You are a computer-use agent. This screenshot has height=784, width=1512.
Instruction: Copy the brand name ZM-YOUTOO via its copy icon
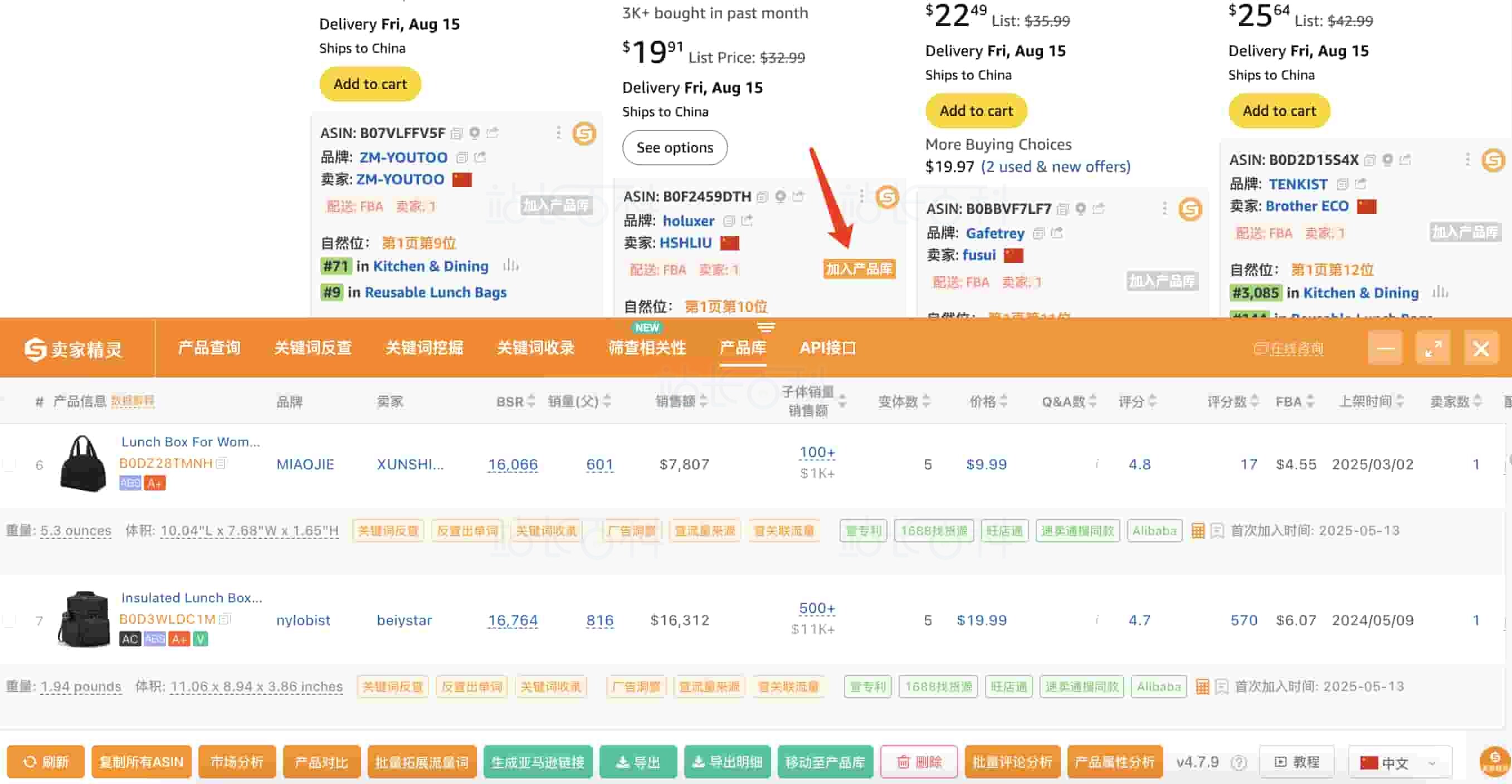462,157
